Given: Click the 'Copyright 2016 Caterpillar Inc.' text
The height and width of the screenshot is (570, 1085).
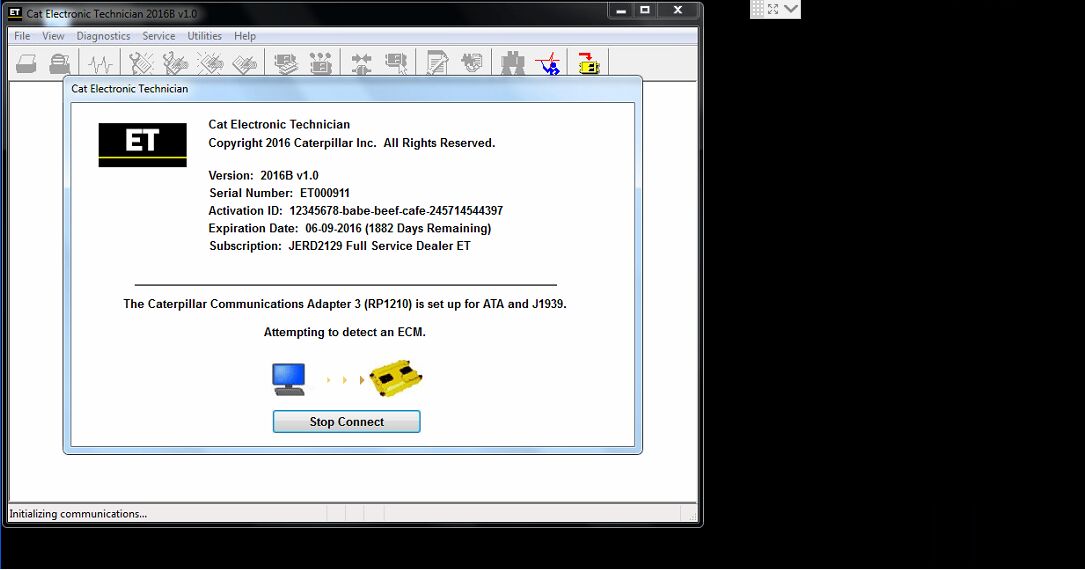Looking at the screenshot, I should click(352, 143).
